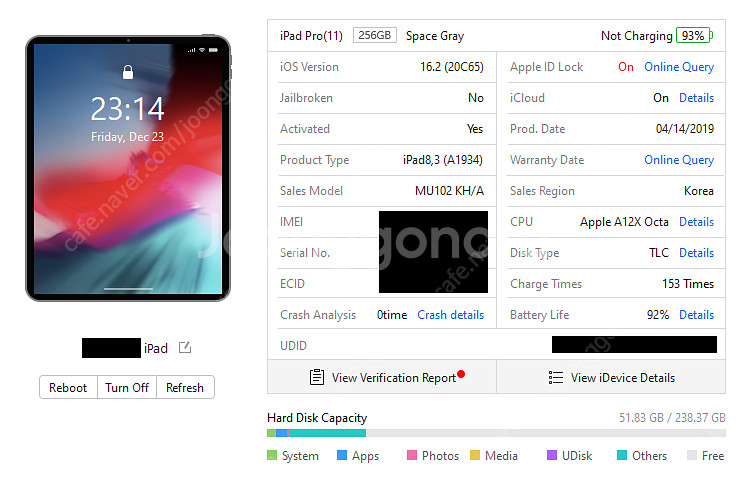Click the edit device name icon
The width and height of the screenshot is (743, 483).
click(185, 347)
